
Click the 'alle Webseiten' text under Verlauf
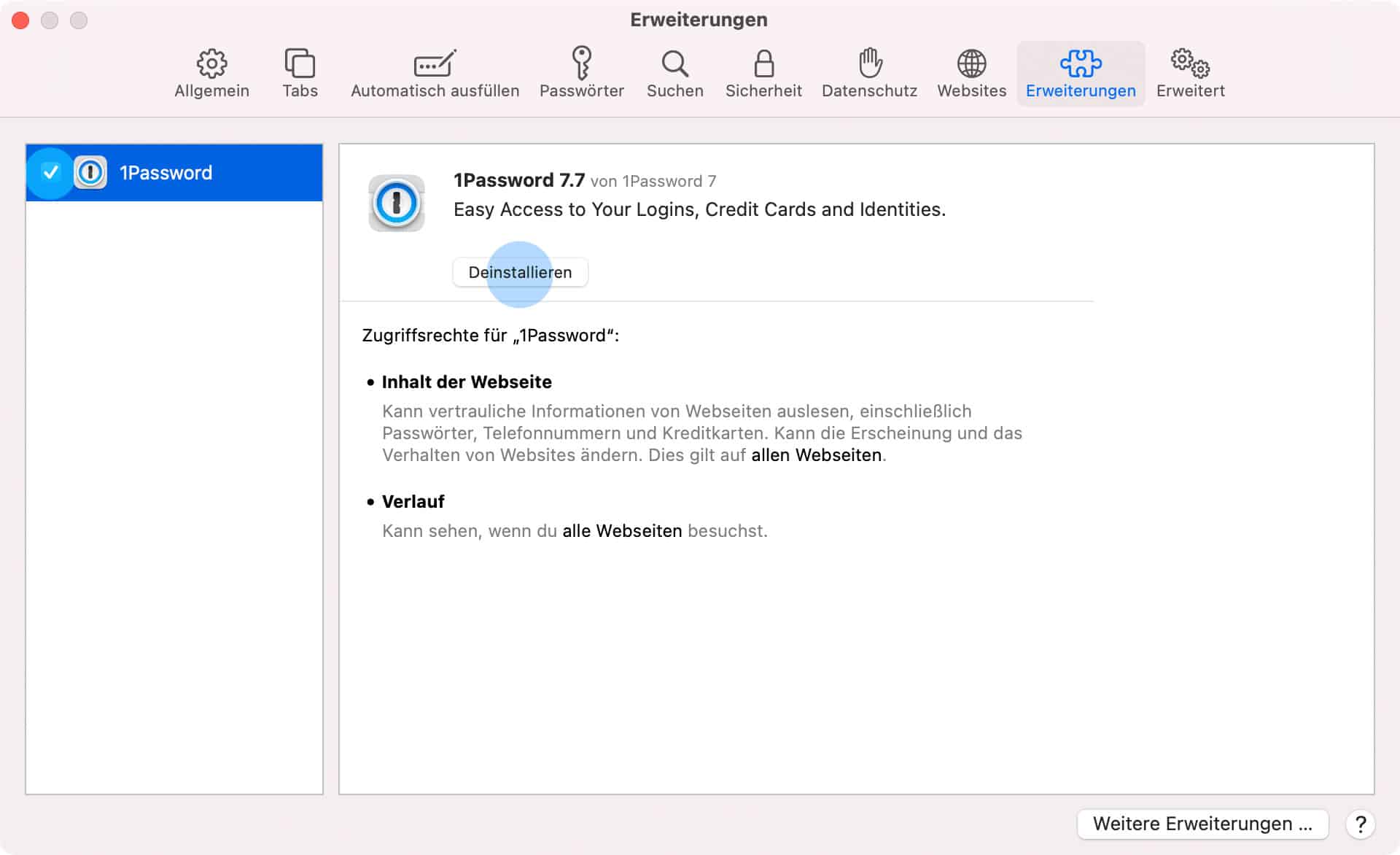(x=622, y=531)
